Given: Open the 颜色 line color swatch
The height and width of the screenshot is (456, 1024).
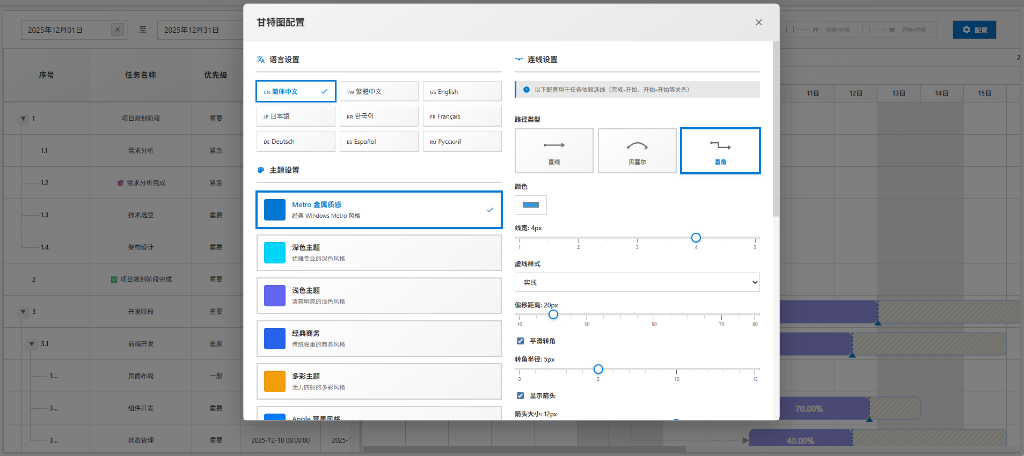Looking at the screenshot, I should click(x=530, y=205).
